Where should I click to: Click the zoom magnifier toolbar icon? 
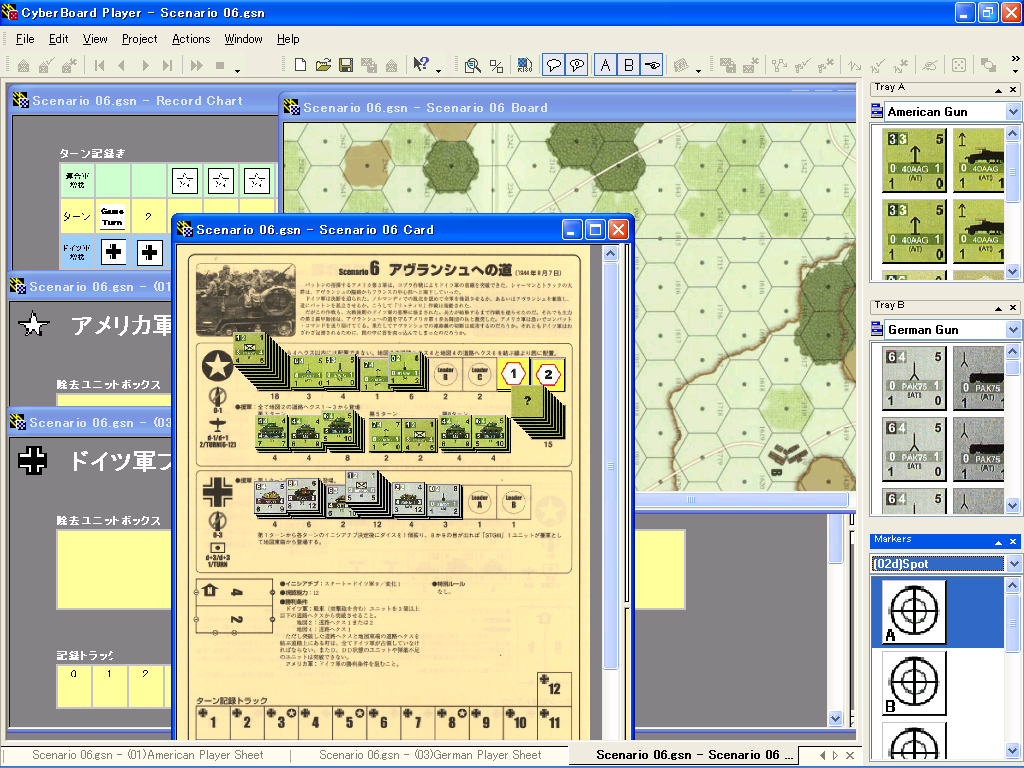(x=472, y=65)
